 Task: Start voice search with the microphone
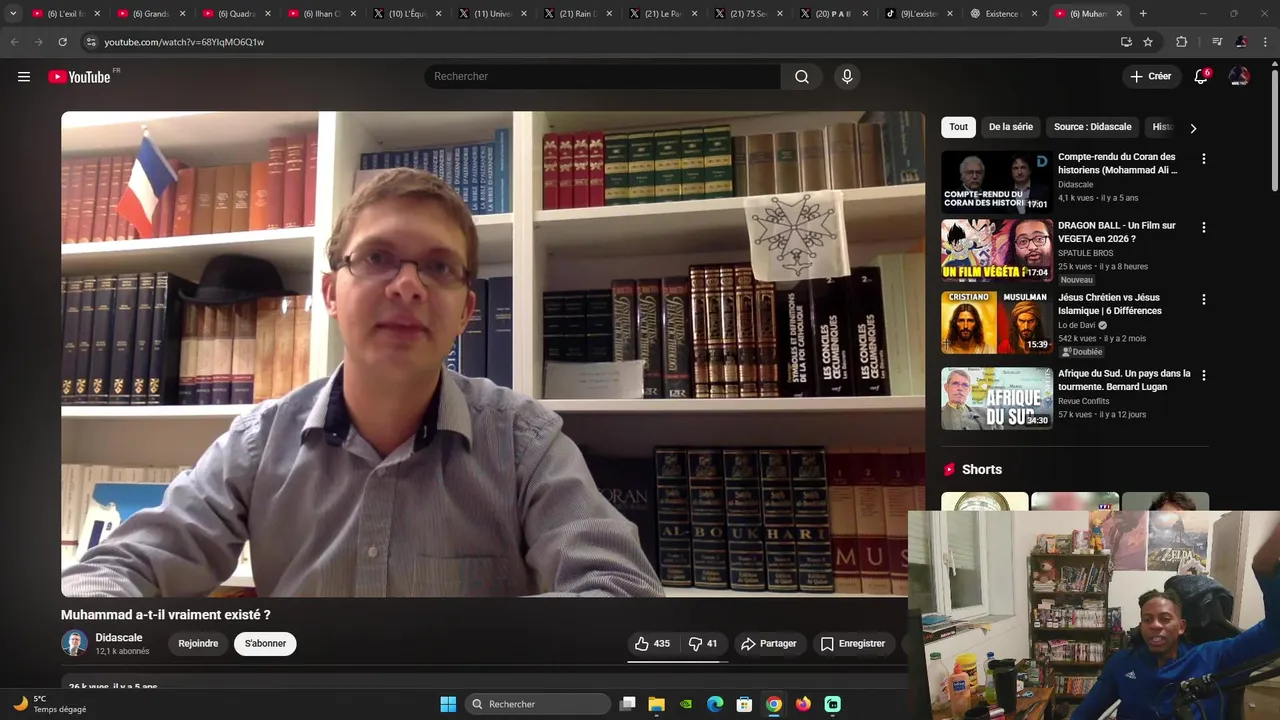847,77
